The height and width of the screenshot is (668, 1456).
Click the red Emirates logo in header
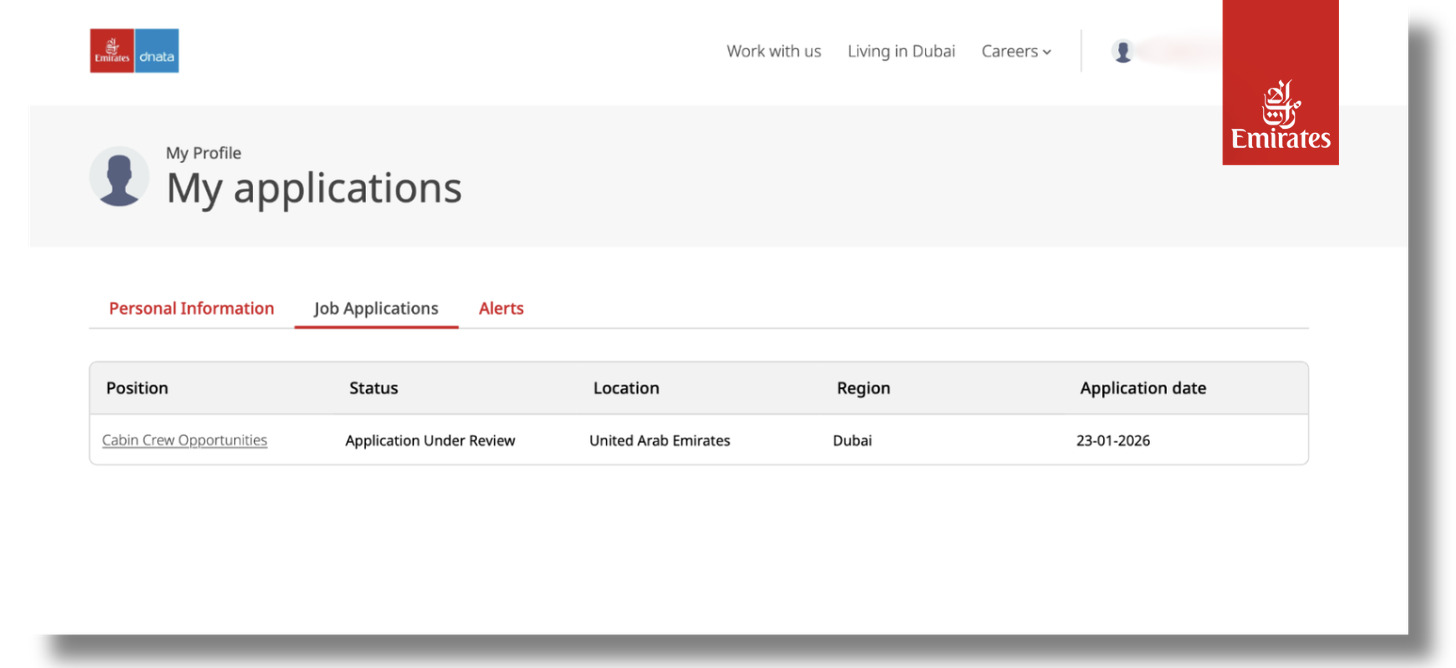(x=111, y=51)
